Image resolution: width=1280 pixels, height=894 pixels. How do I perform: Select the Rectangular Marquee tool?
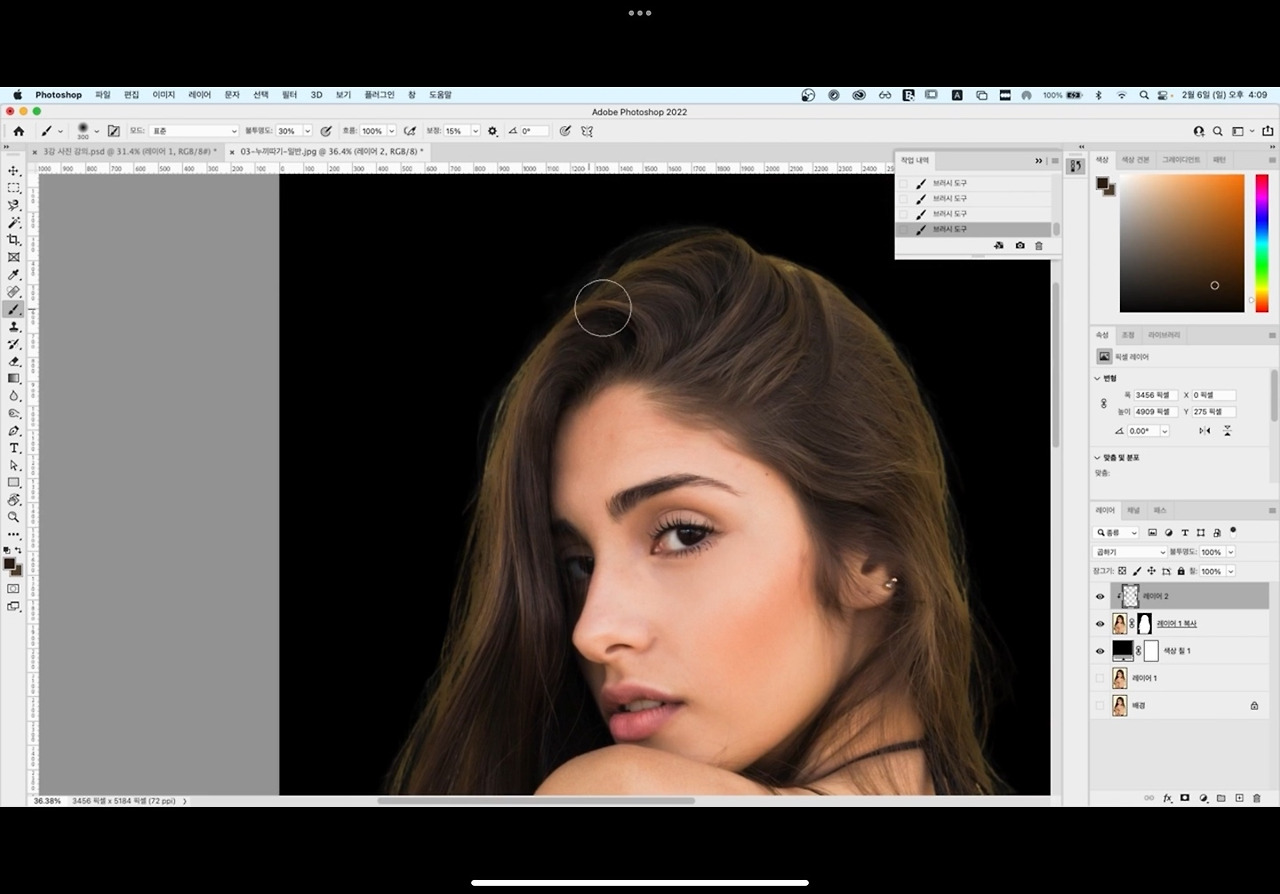tap(14, 188)
